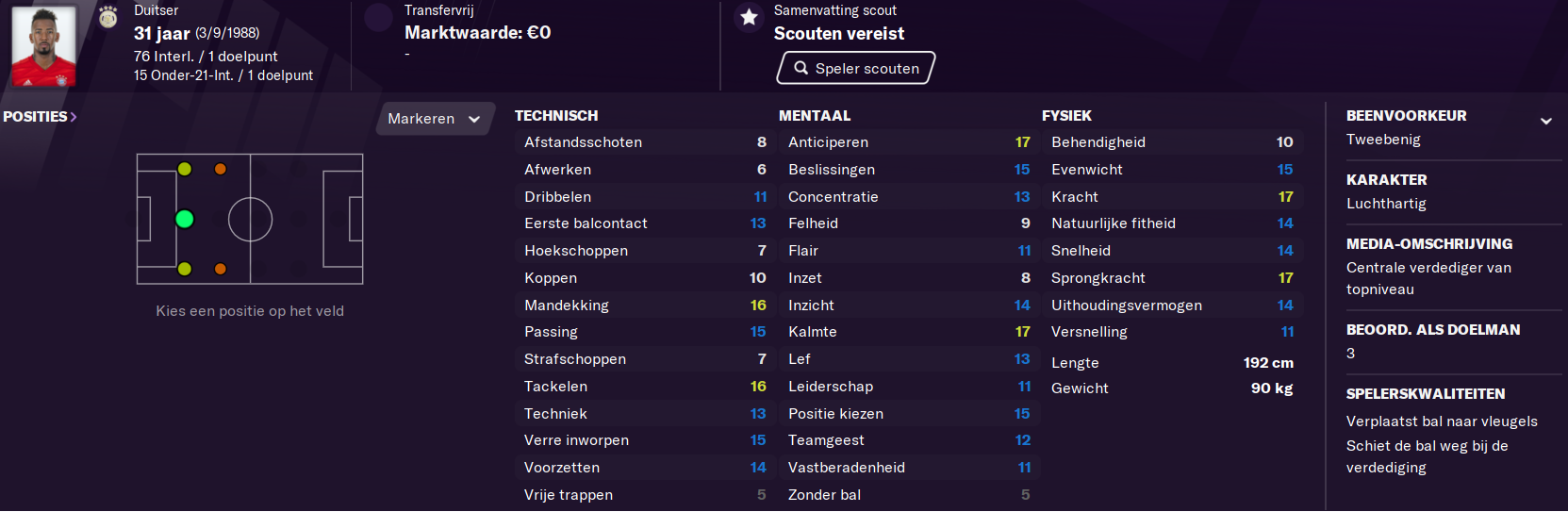The height and width of the screenshot is (512, 1568).
Task: Click the round icon beside Transfervrij
Action: (378, 17)
